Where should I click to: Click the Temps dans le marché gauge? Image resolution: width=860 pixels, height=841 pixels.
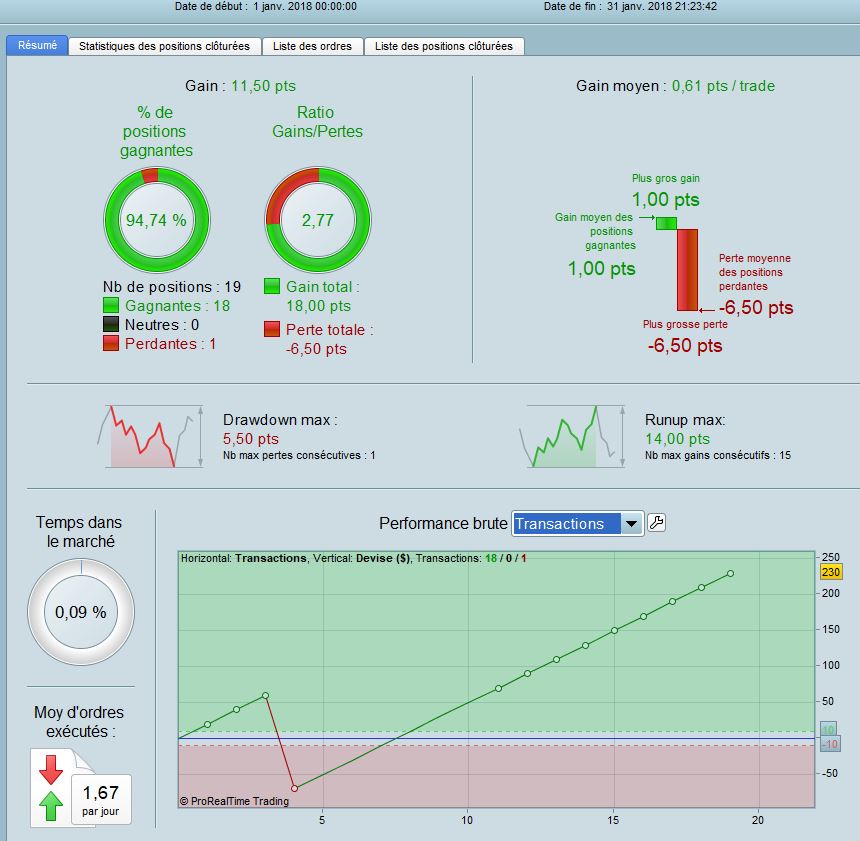pyautogui.click(x=81, y=612)
